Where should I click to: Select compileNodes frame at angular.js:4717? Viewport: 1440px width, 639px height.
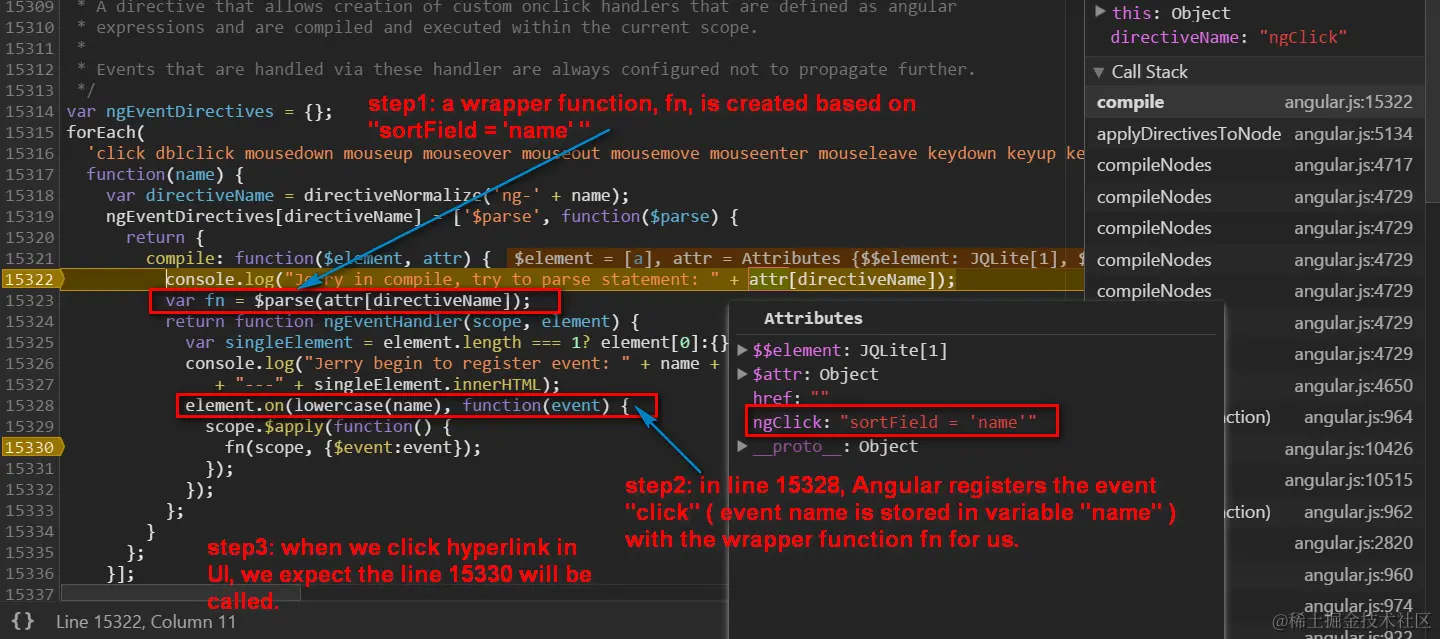(x=1255, y=165)
